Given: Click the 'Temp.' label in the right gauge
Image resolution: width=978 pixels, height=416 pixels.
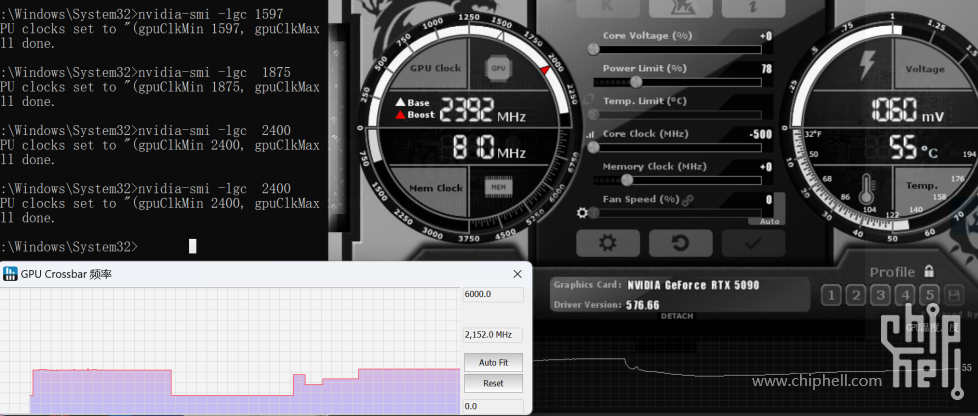Looking at the screenshot, I should tap(922, 186).
